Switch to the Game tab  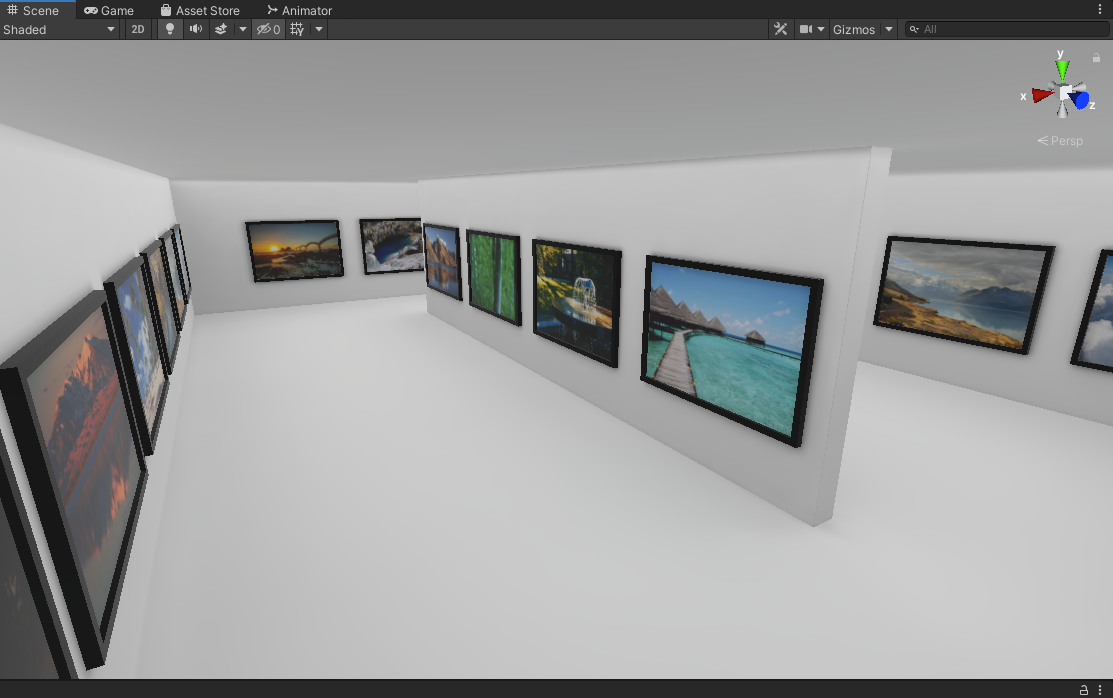pos(108,10)
